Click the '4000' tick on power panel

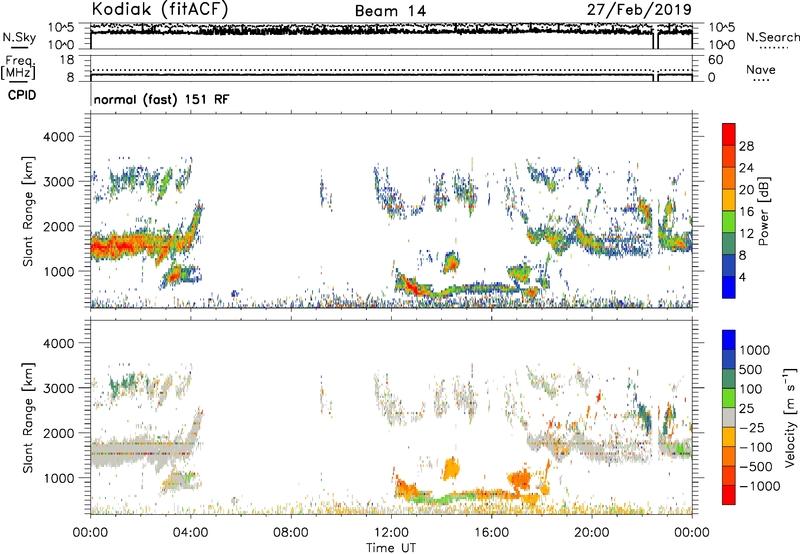[x=59, y=137]
